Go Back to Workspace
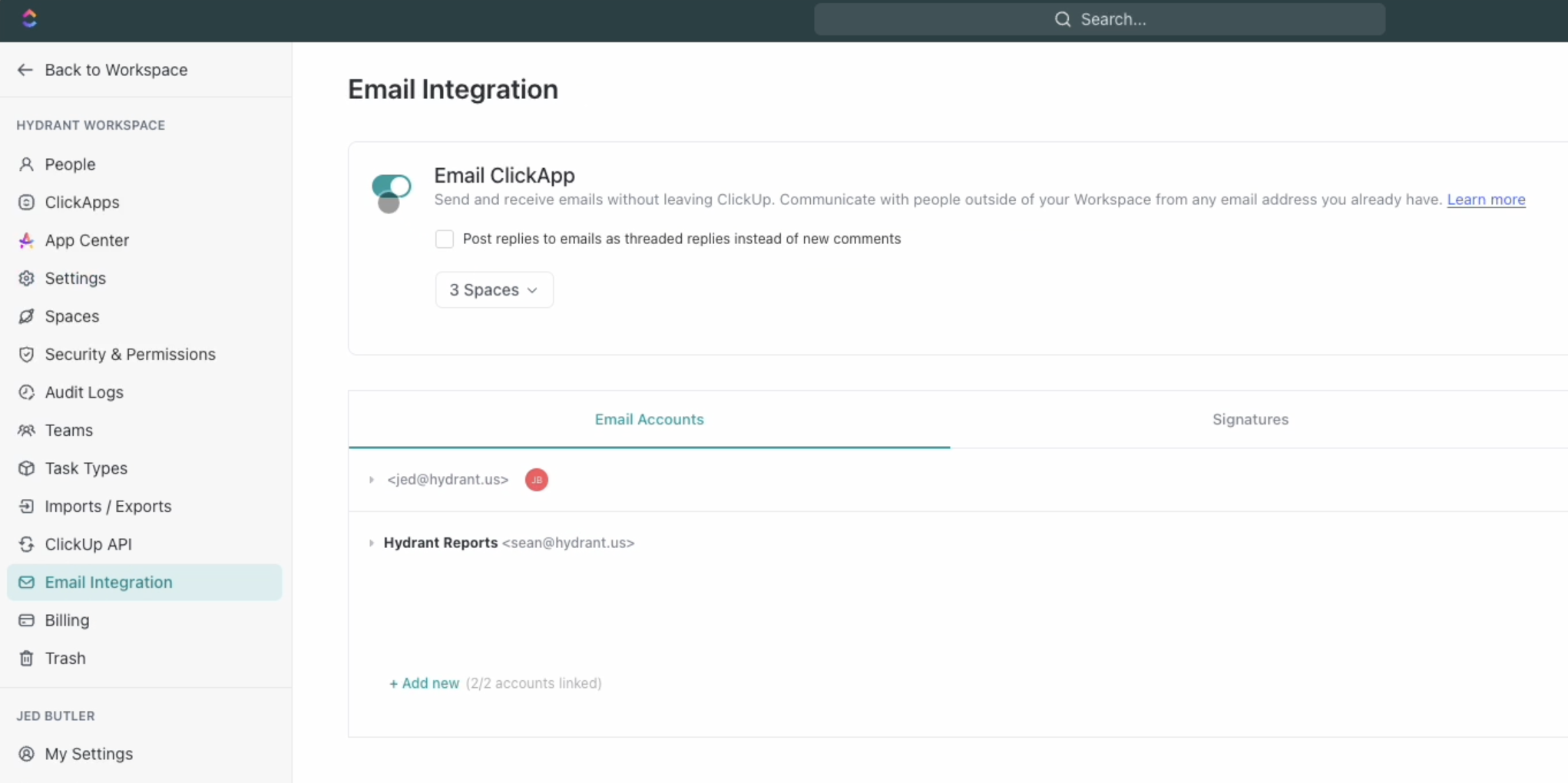The width and height of the screenshot is (1568, 783). (x=102, y=70)
